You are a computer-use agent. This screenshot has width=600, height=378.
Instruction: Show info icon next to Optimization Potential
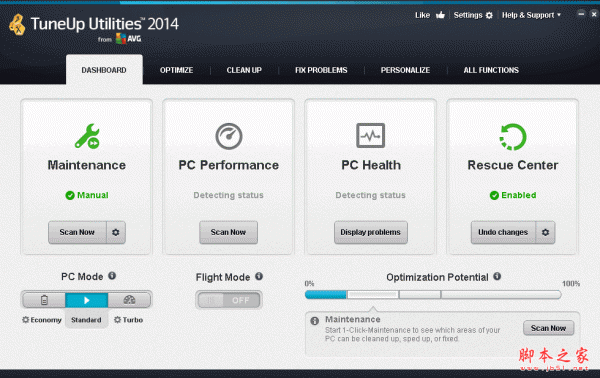(497, 276)
